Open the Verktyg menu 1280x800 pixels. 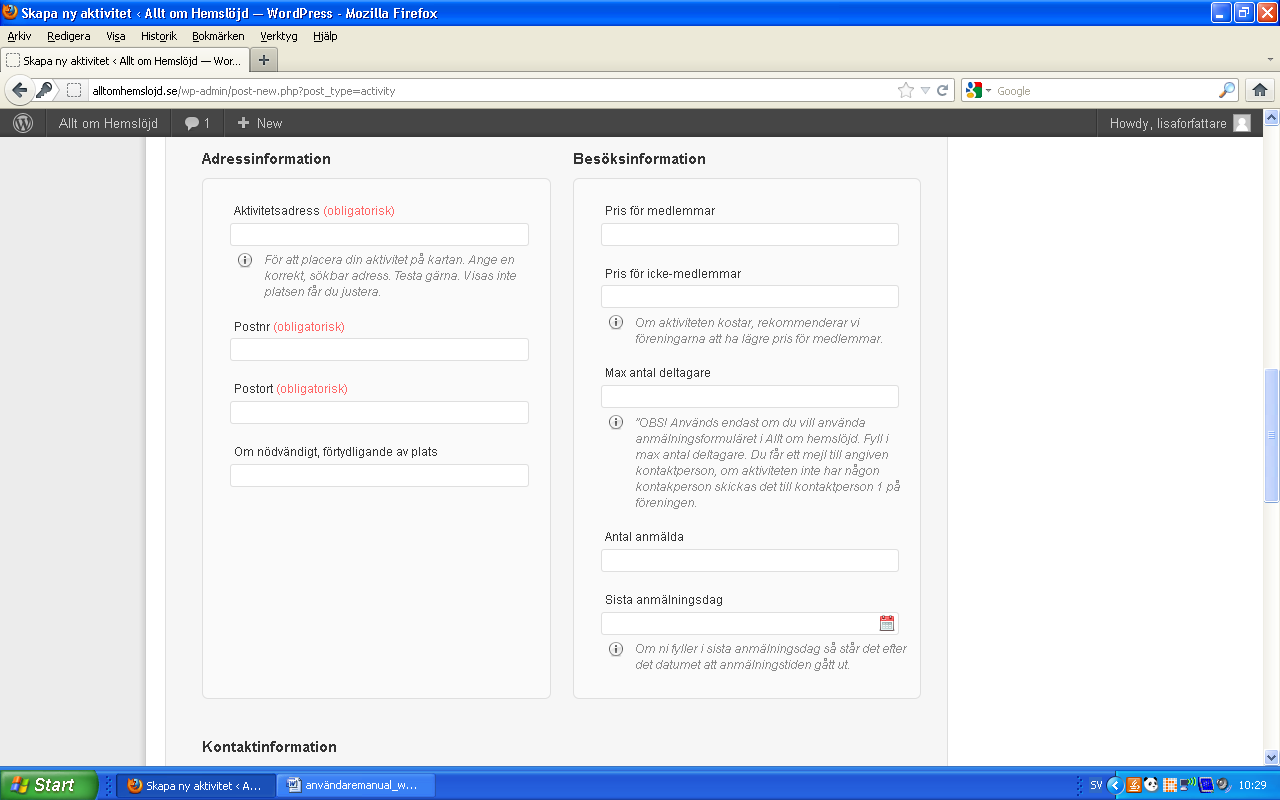pyautogui.click(x=279, y=36)
